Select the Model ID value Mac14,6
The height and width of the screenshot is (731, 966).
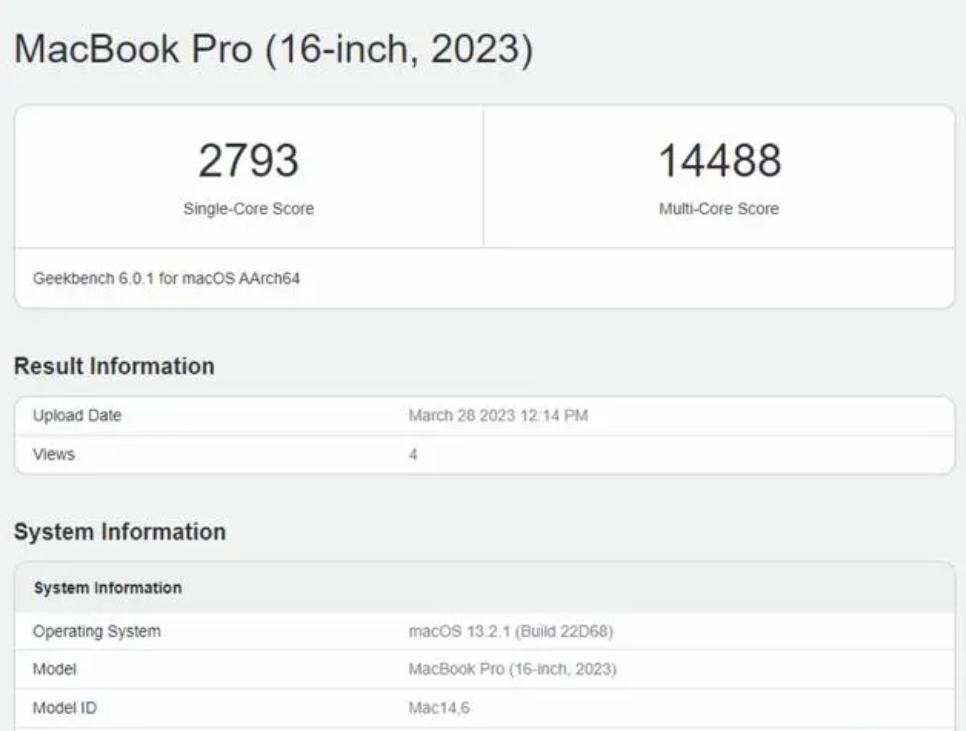[439, 708]
